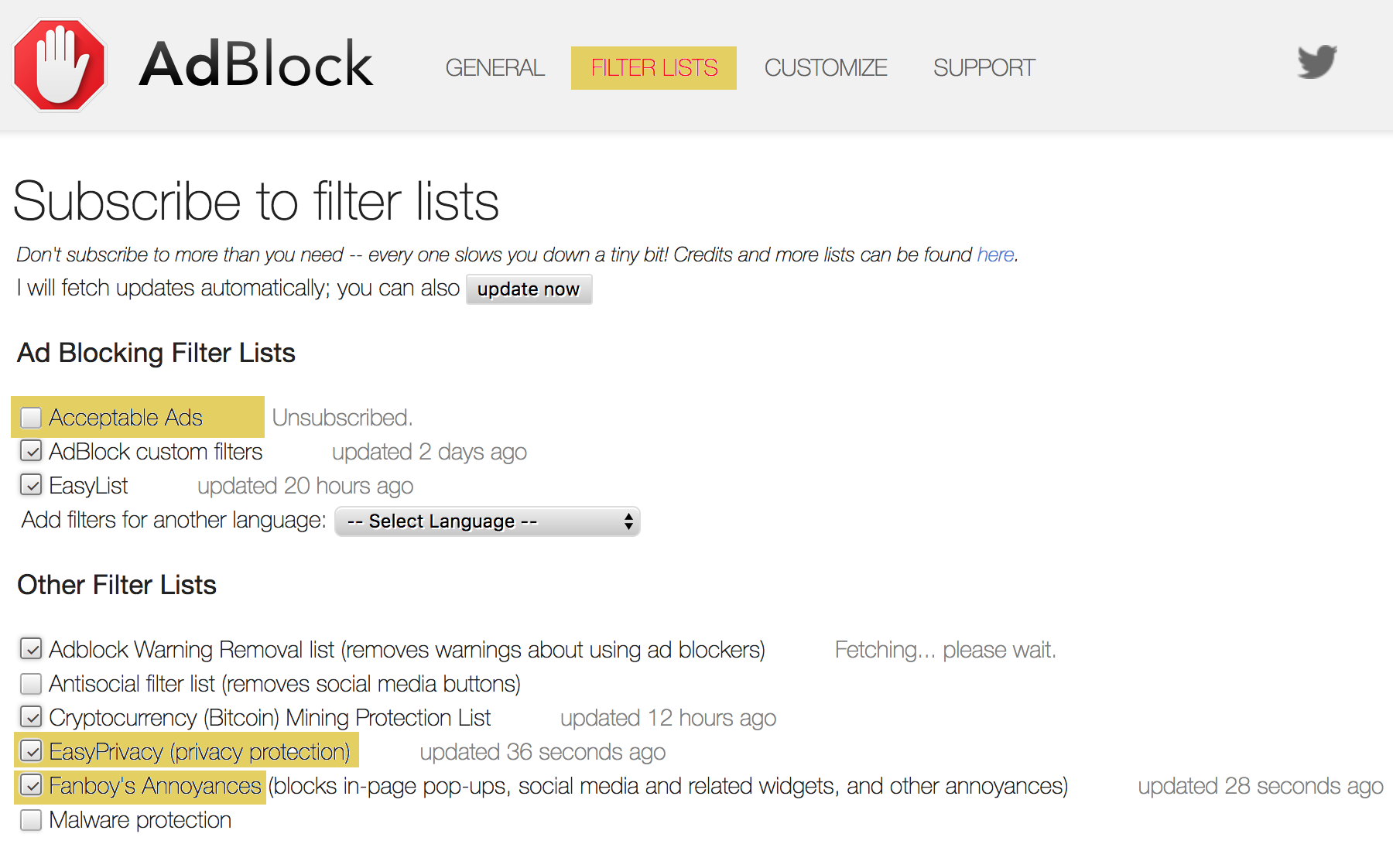
Task: Enable the Antisocial filter list
Action: (x=31, y=684)
